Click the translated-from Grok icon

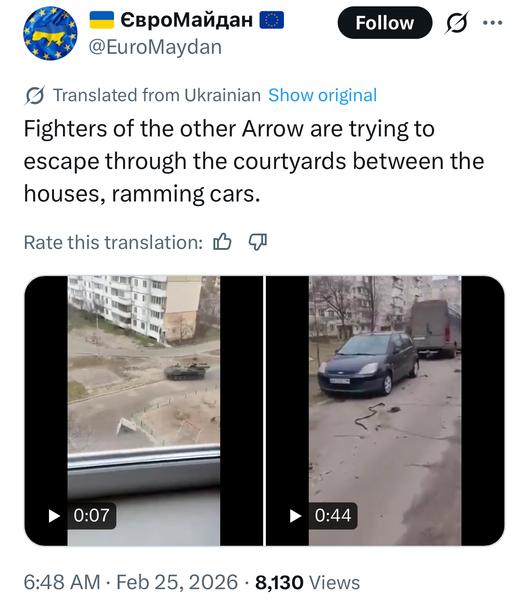pyautogui.click(x=35, y=95)
